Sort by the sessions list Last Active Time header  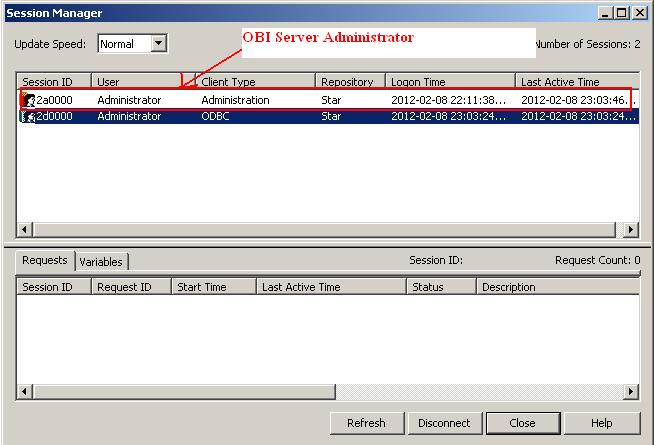point(577,81)
